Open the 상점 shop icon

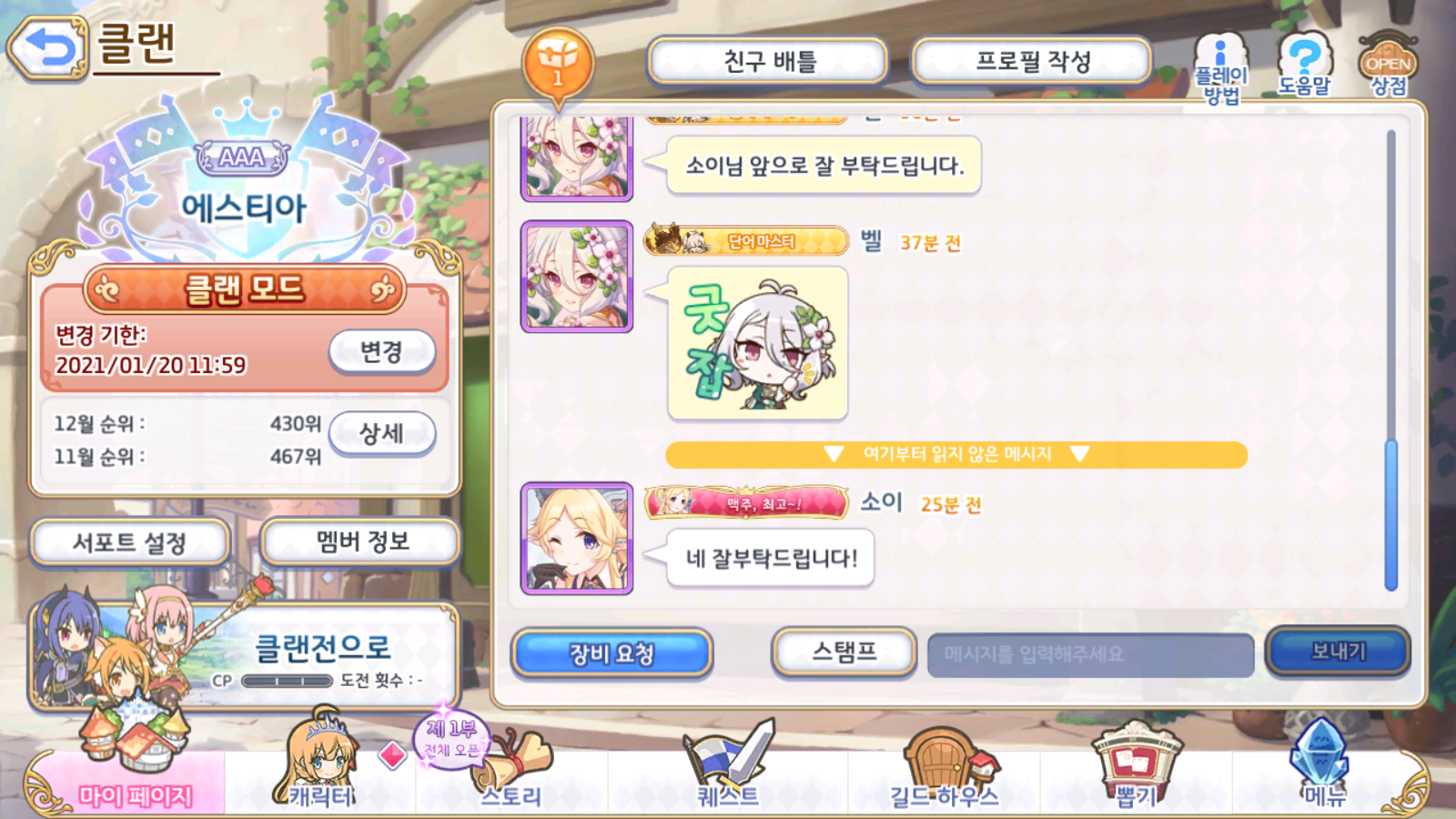coord(1388,66)
